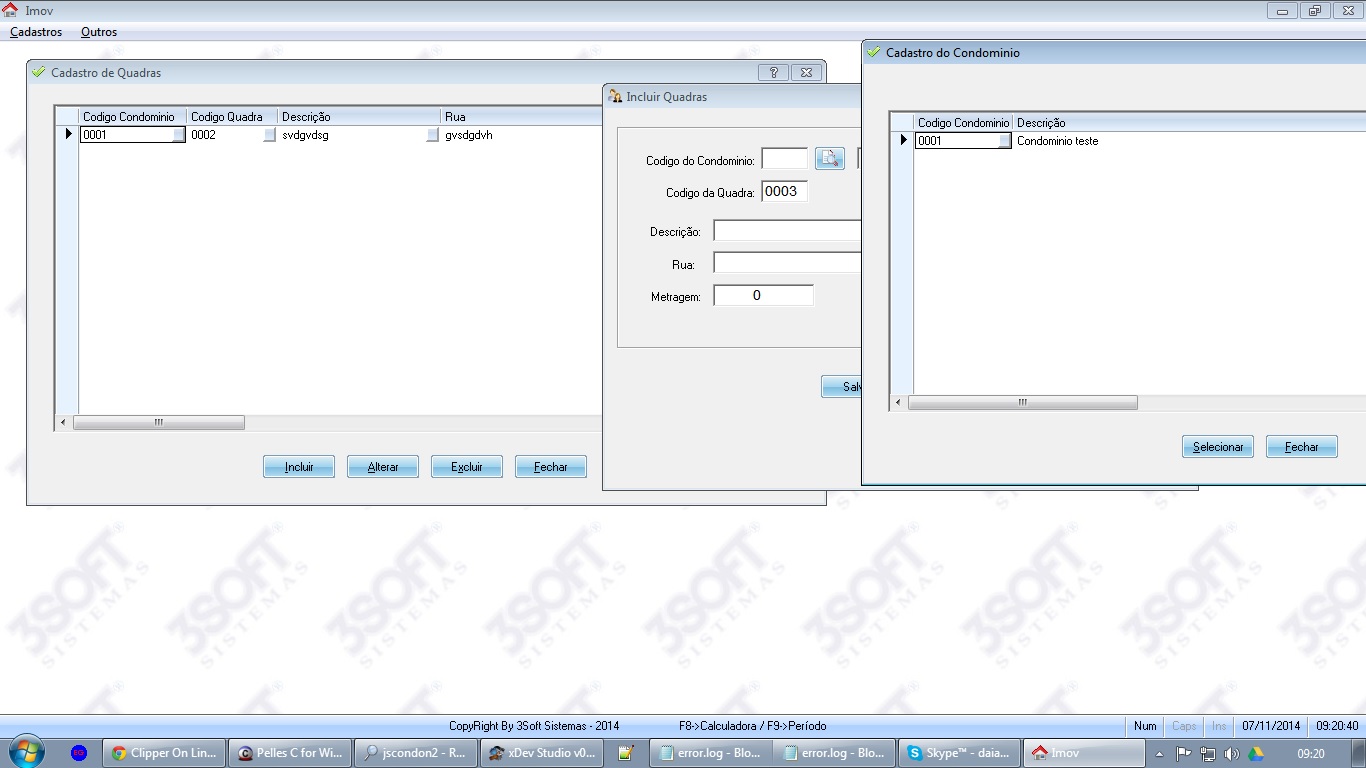Click the Alterar button
This screenshot has height=768, width=1366.
[383, 467]
